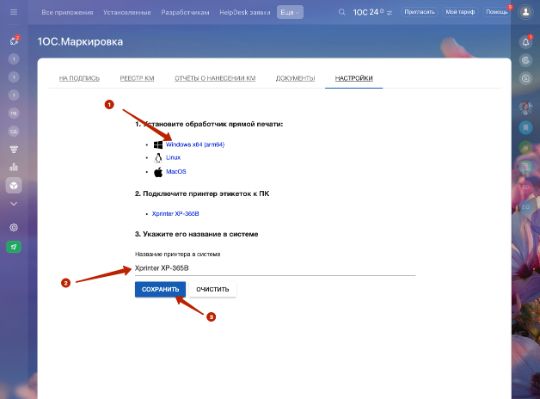Click the toggle icon next to "1OC 24"
The image size is (540, 399).
click(x=389, y=13)
